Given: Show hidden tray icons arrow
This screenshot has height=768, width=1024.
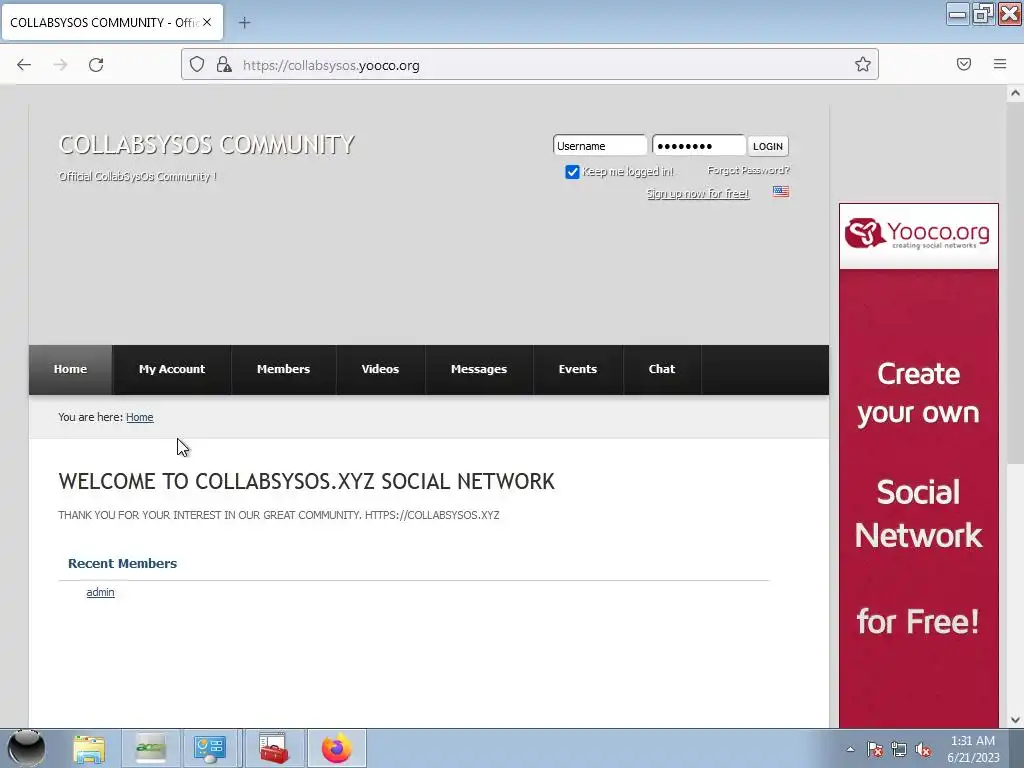Looking at the screenshot, I should click(850, 749).
